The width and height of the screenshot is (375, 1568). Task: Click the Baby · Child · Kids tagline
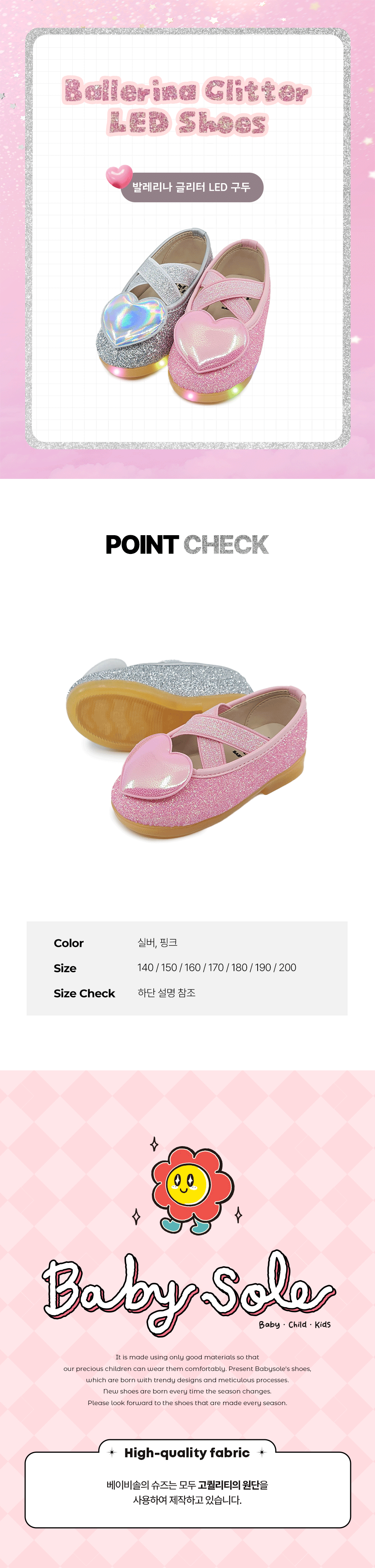pyautogui.click(x=295, y=1324)
